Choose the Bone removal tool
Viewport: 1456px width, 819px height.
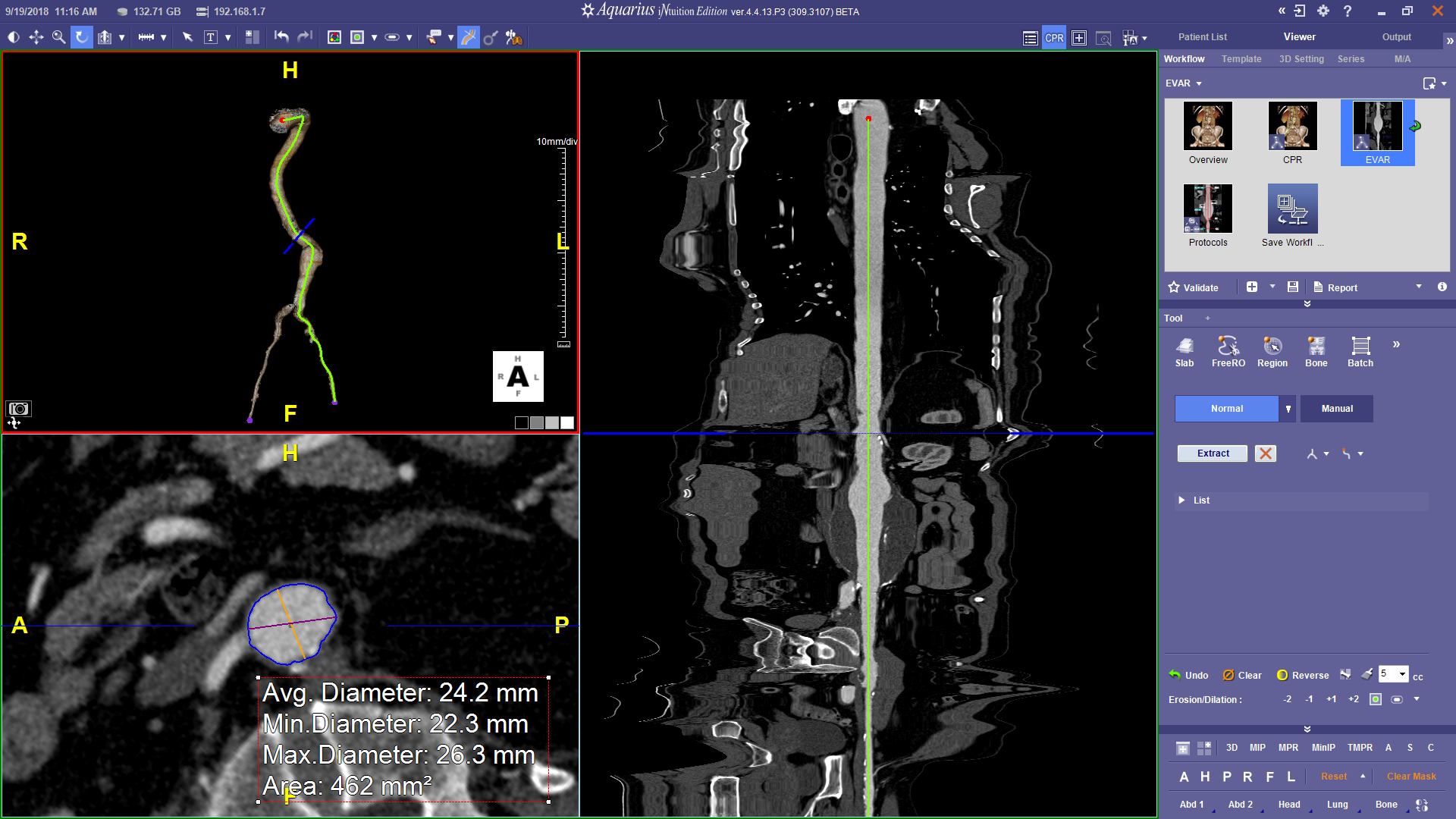pyautogui.click(x=1316, y=353)
